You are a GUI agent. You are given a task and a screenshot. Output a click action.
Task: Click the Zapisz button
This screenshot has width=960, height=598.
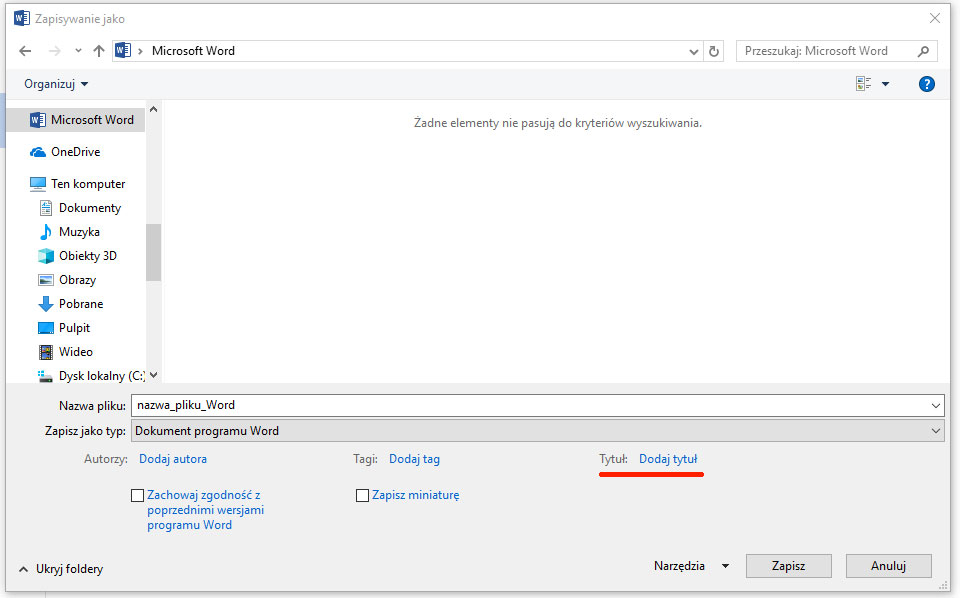tap(788, 566)
